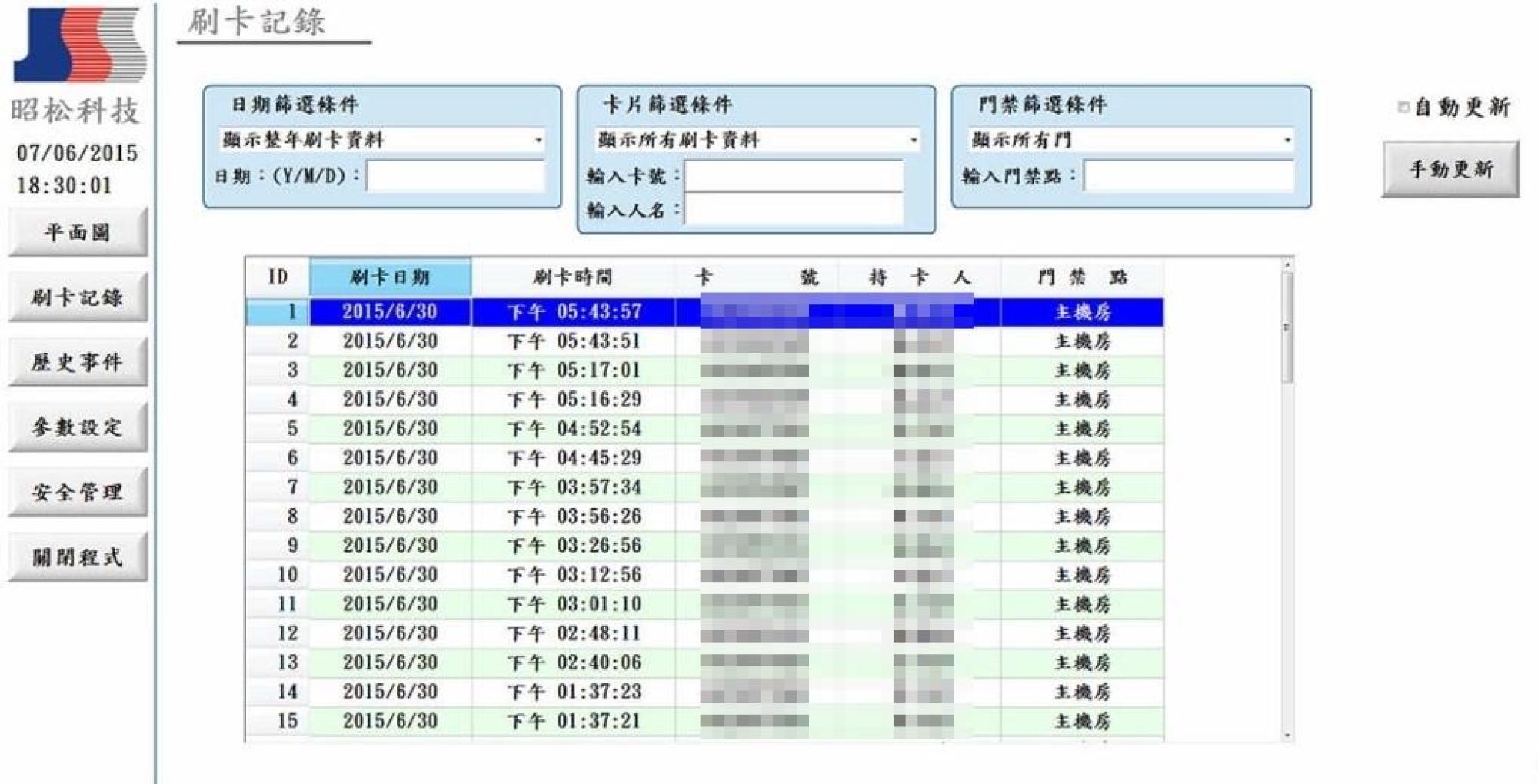This screenshot has width=1538, height=784.
Task: Click the 卡號 column header
Action: [x=757, y=277]
